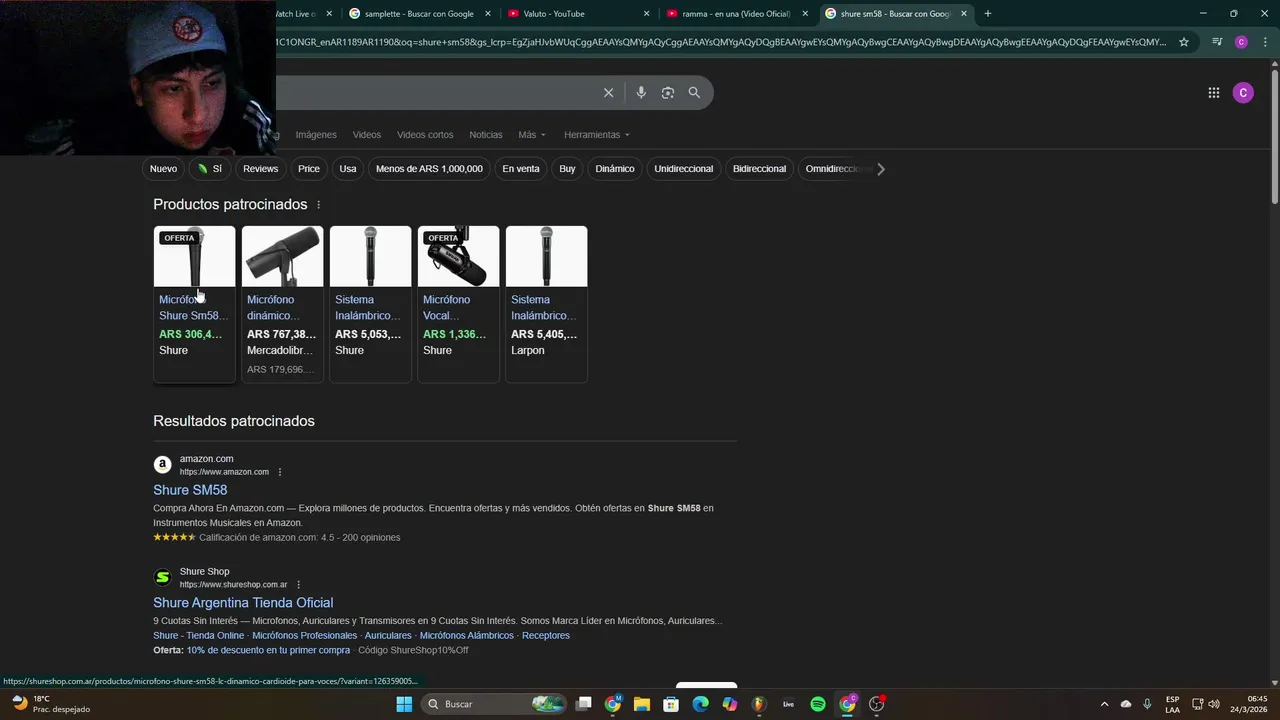This screenshot has height=720, width=1280.
Task: Open 10% de descuento offer link
Action: (x=268, y=650)
